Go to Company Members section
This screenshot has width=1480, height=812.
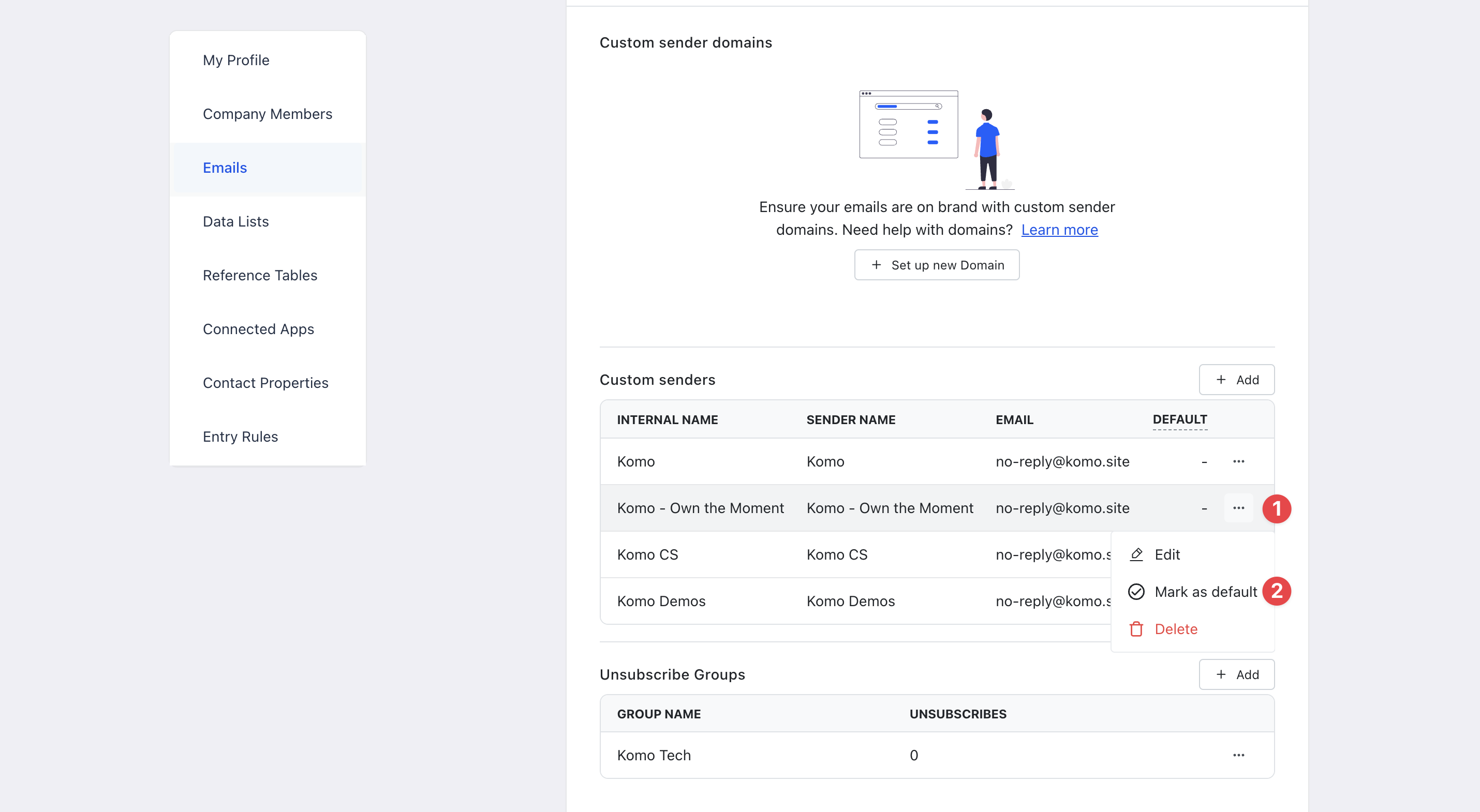coord(267,114)
